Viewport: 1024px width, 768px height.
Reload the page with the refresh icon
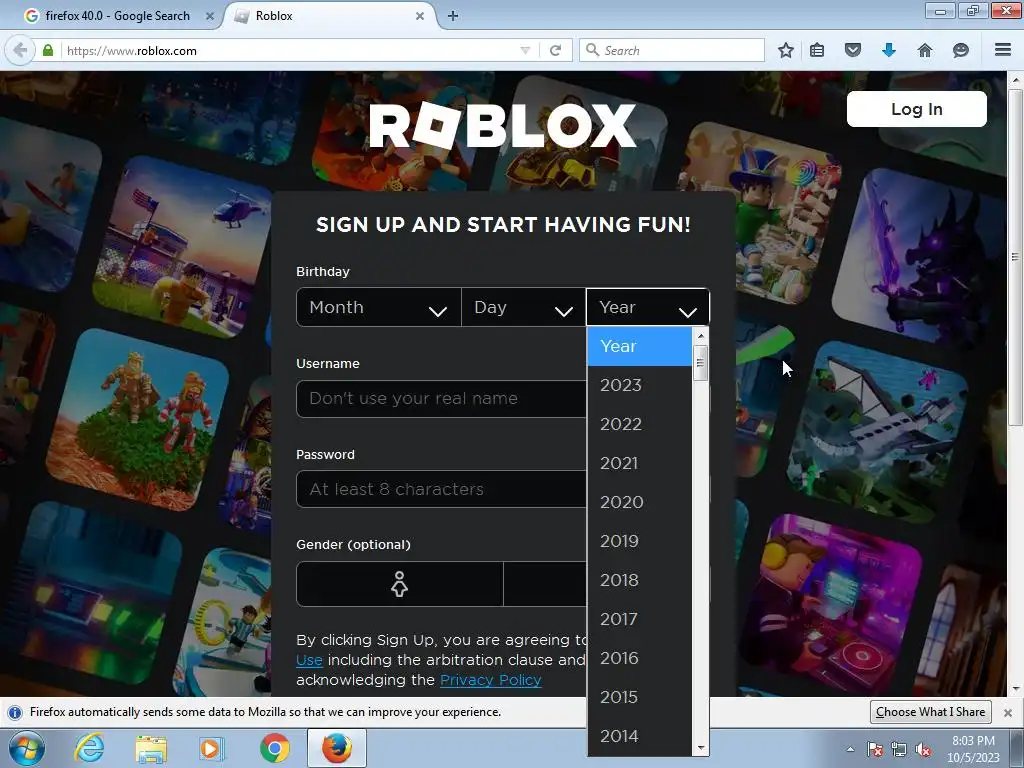click(x=555, y=50)
